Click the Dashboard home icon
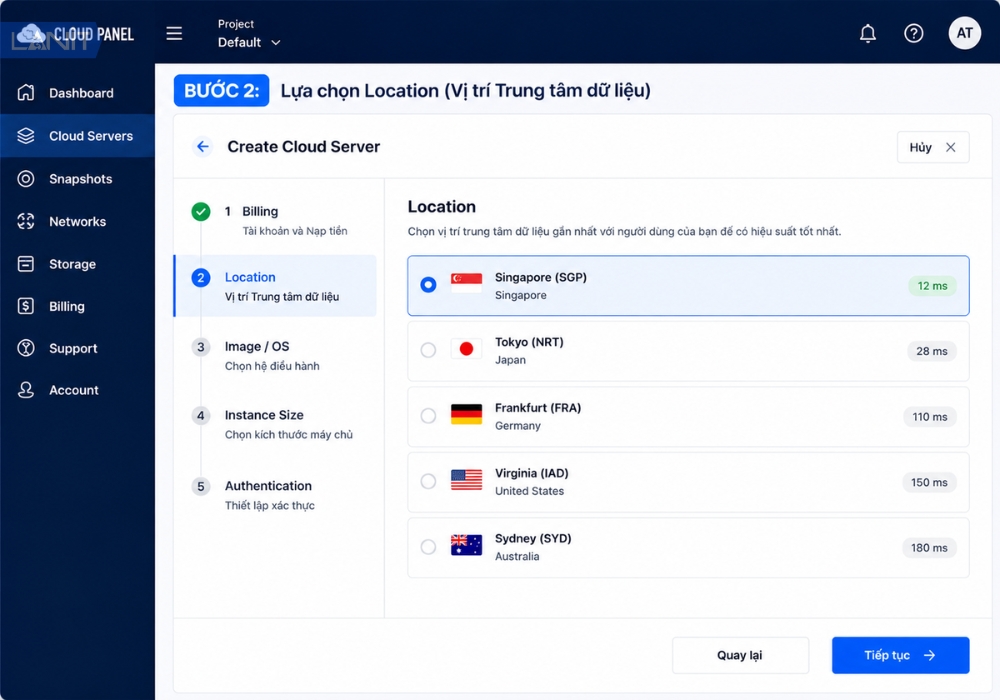This screenshot has width=1000, height=700. (x=26, y=92)
